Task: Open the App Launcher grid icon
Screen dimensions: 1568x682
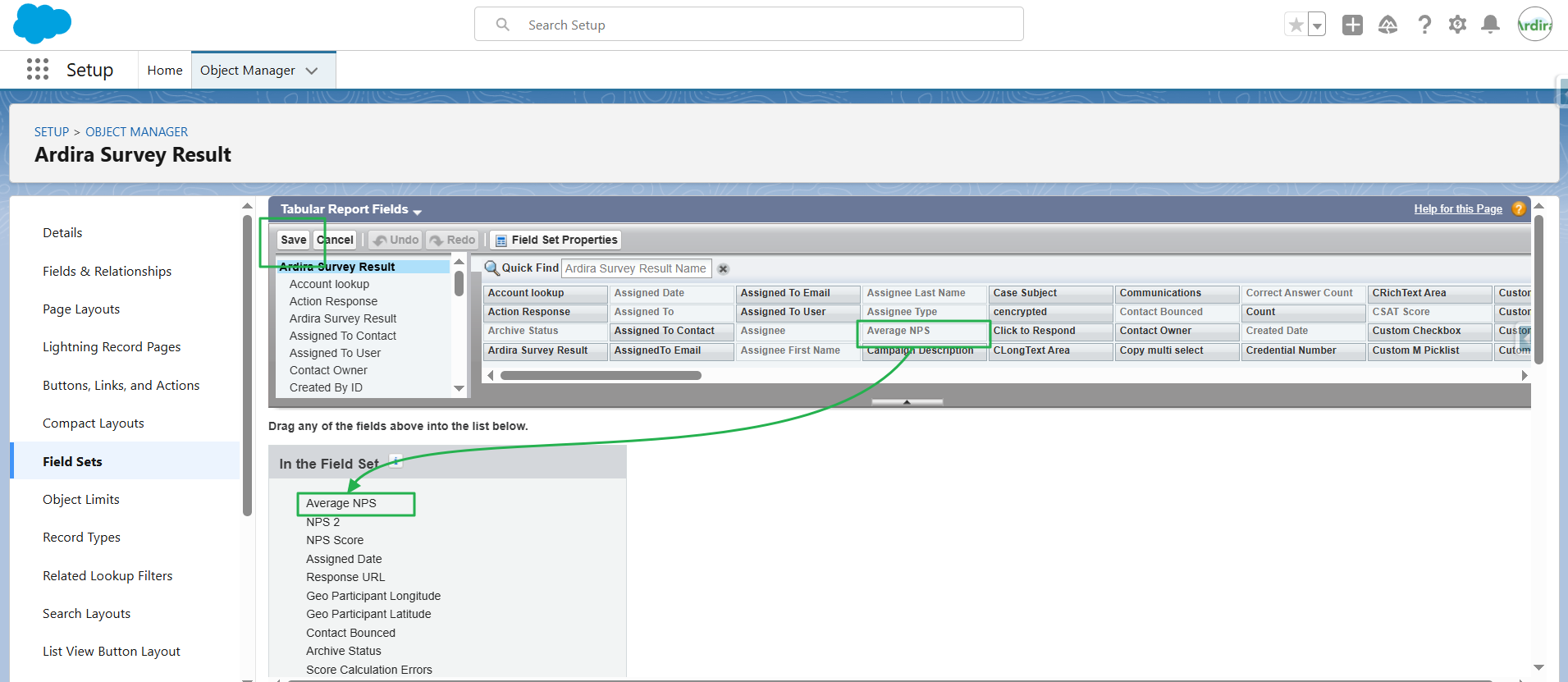Action: (x=38, y=69)
